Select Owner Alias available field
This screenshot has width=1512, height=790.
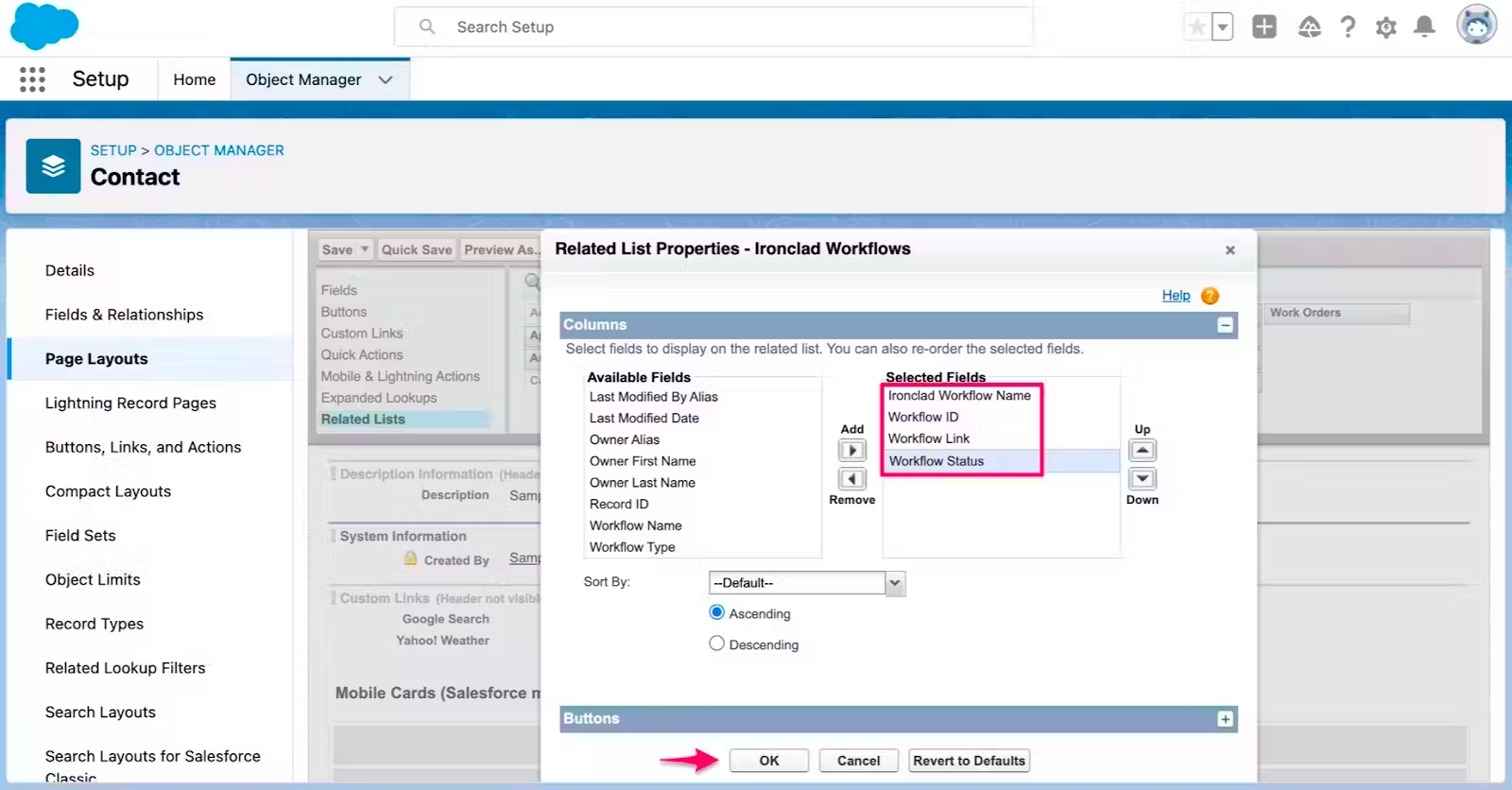(x=625, y=440)
